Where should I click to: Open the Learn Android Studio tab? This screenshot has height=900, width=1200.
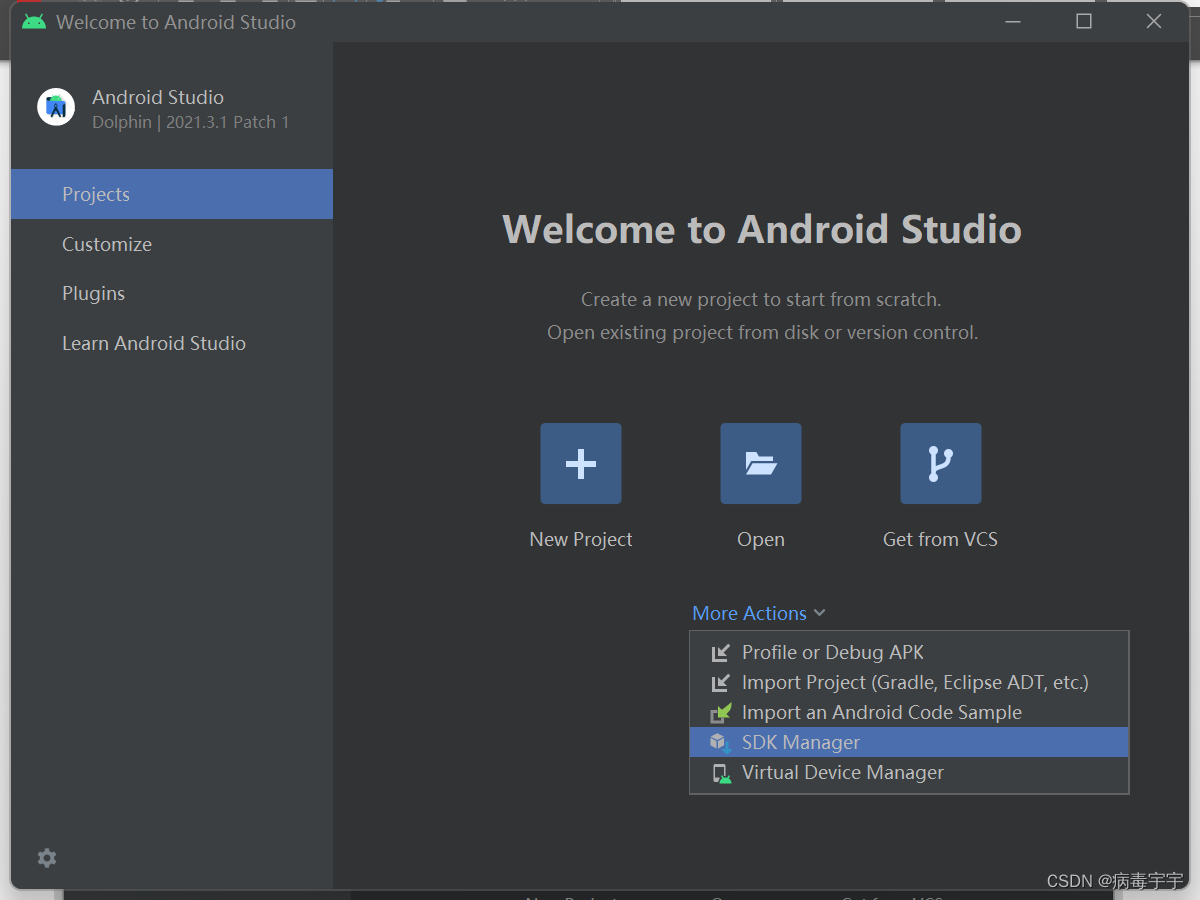pos(172,343)
